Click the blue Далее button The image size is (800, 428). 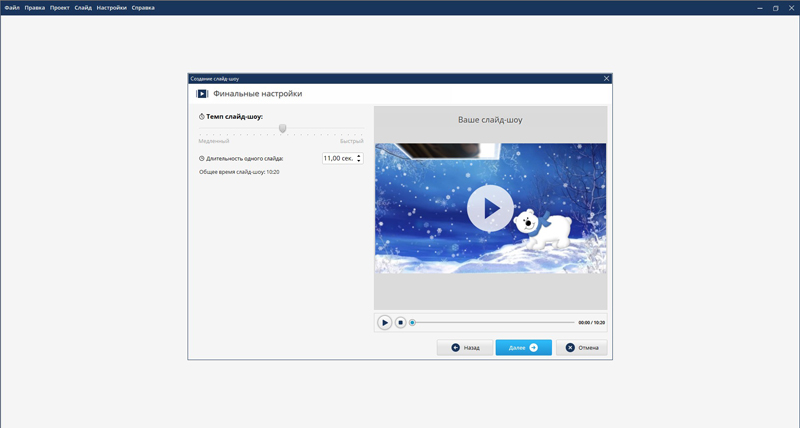[x=523, y=348]
